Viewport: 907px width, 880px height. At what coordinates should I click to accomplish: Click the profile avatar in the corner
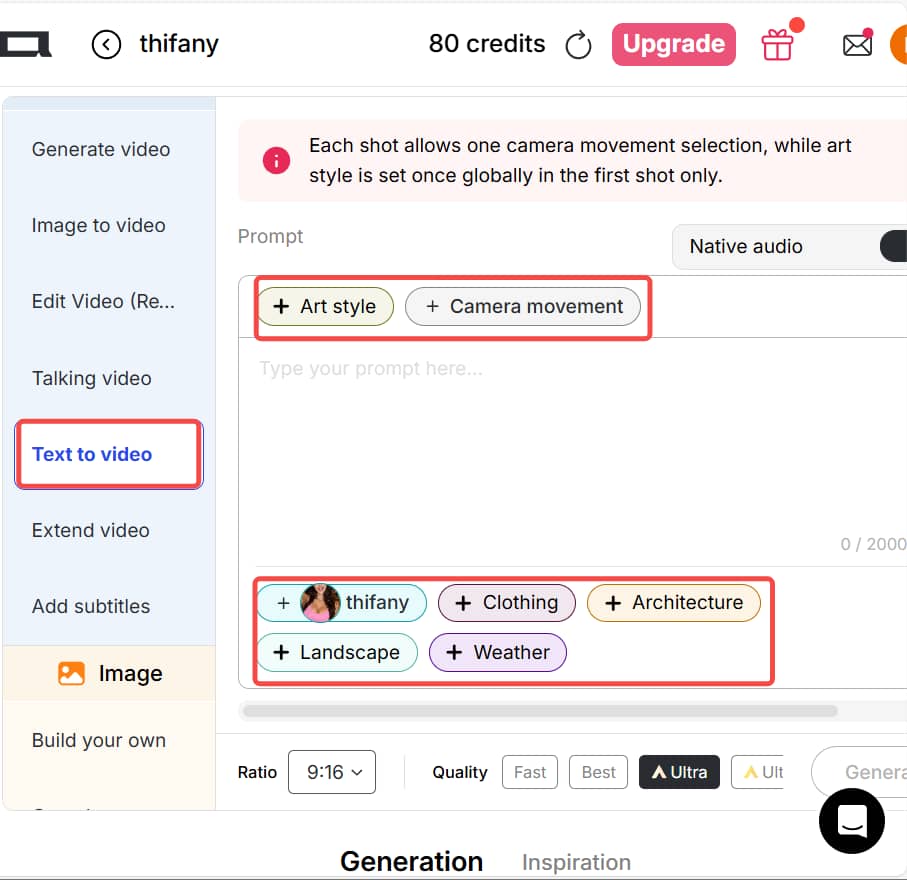(x=899, y=44)
